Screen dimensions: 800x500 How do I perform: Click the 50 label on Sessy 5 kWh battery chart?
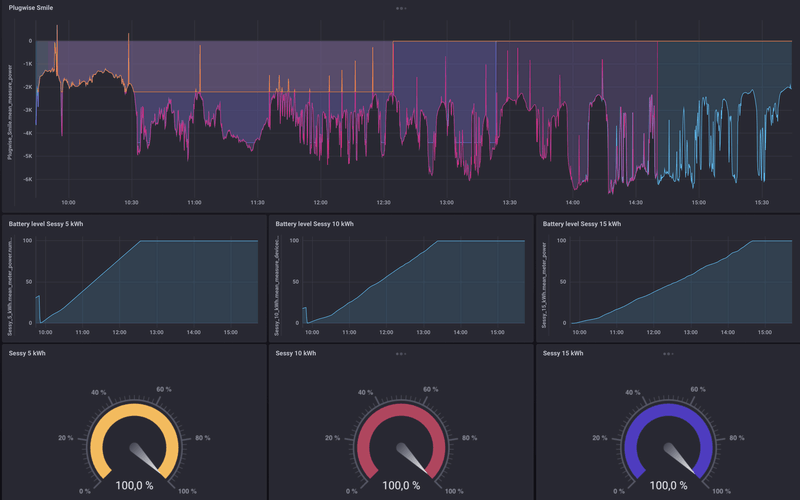(29, 282)
